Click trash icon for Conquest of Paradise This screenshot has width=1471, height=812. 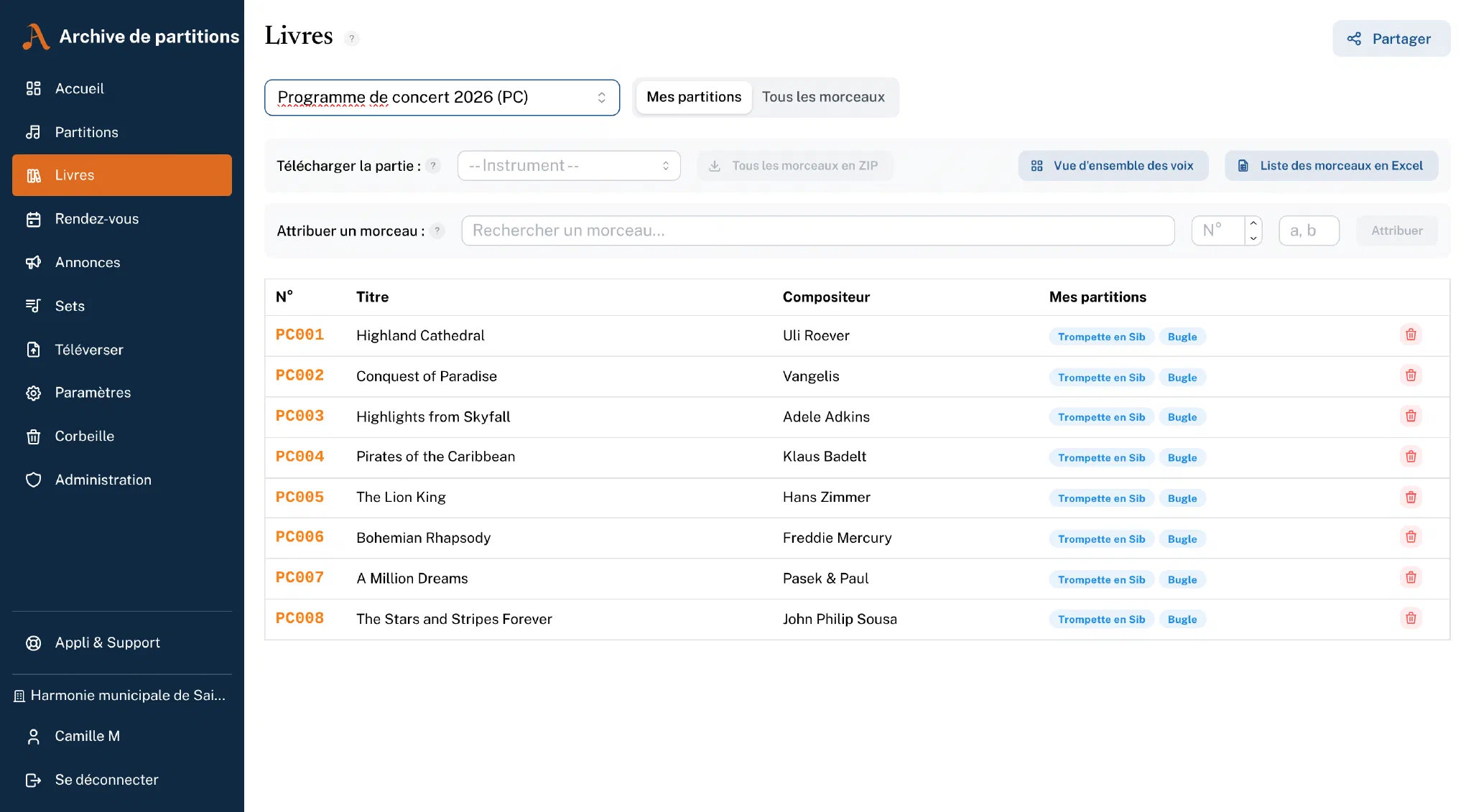[1411, 375]
